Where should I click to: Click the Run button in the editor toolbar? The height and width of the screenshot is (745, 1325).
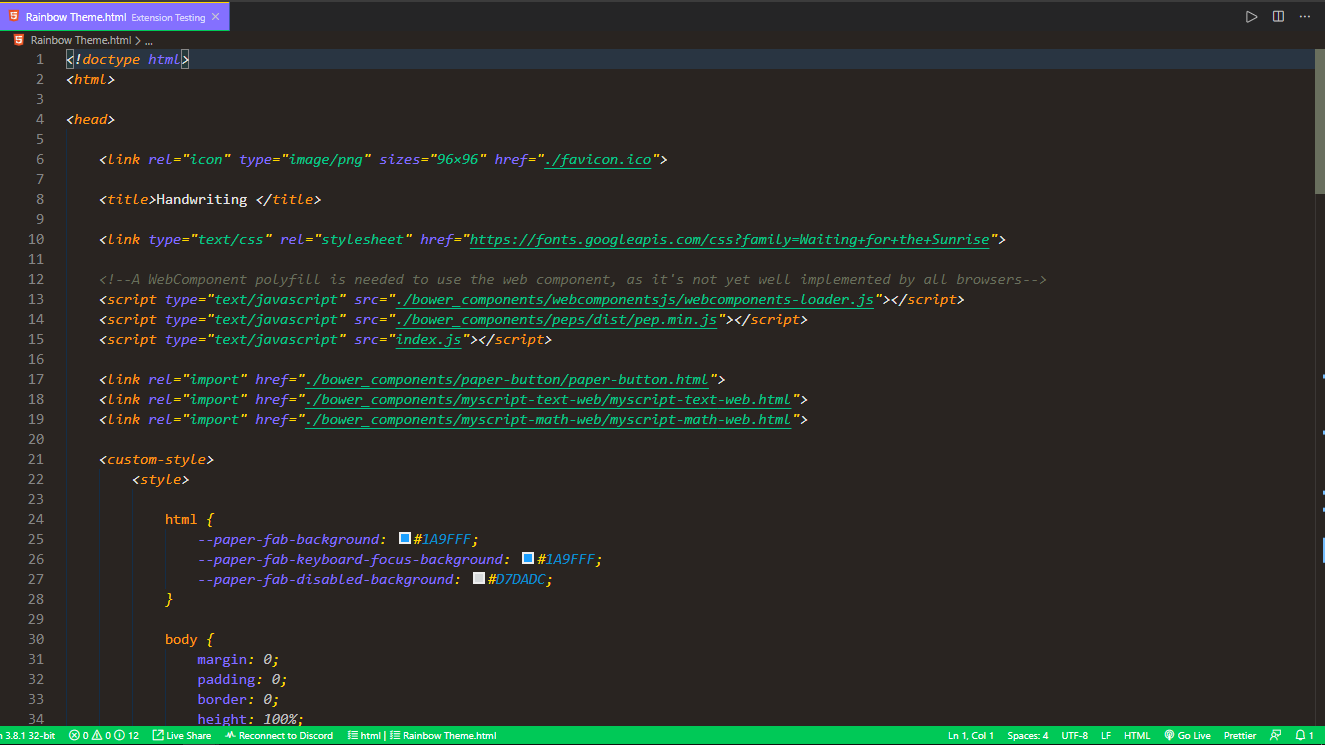(x=1251, y=16)
